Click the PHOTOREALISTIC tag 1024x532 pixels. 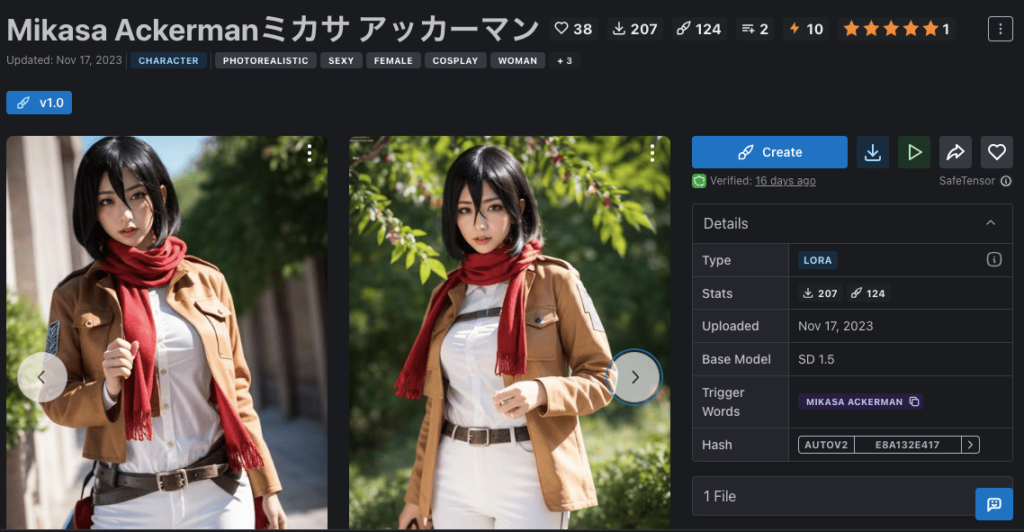[x=265, y=61]
